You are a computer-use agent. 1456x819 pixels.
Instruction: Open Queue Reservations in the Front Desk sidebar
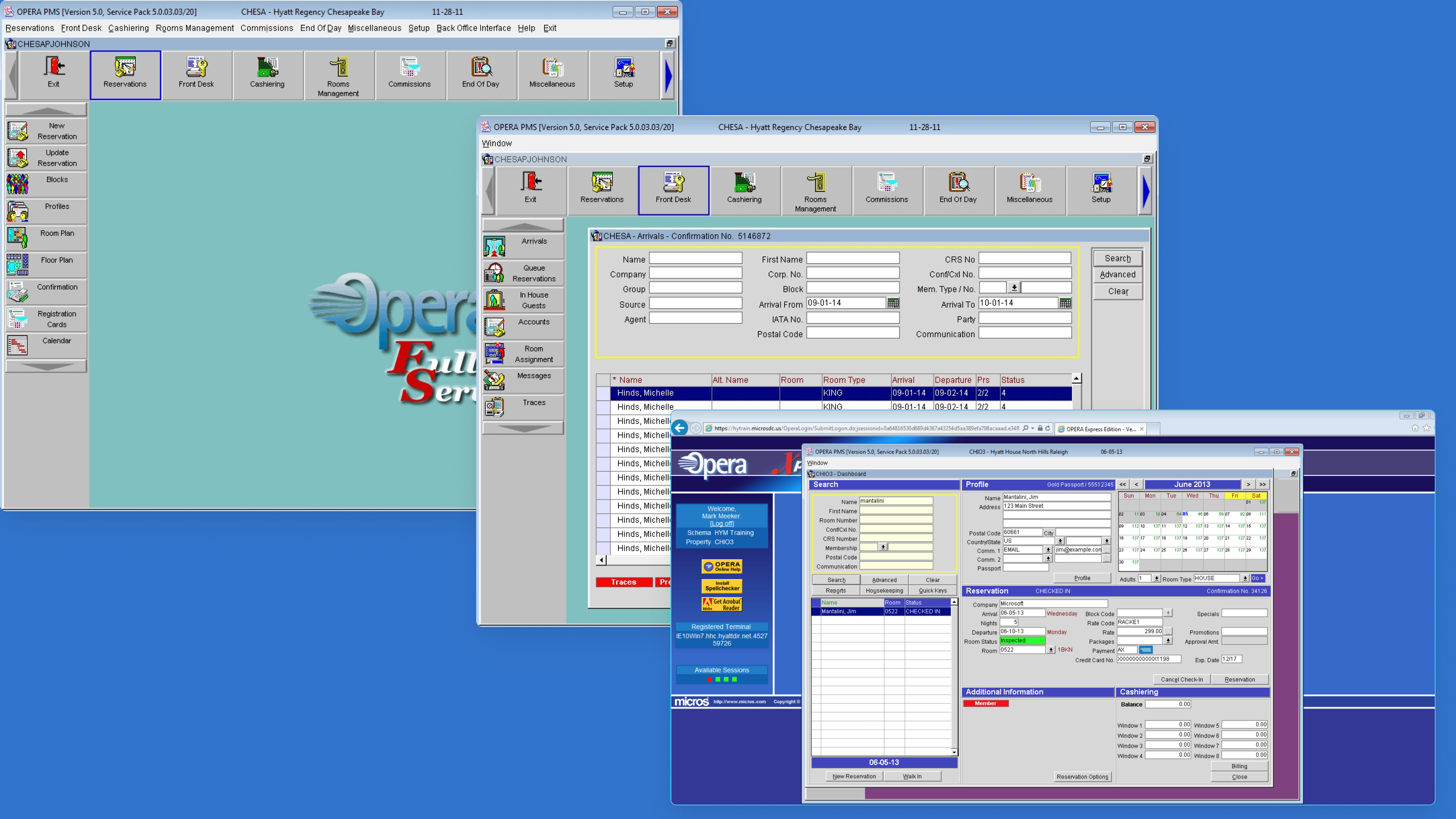[x=523, y=273]
